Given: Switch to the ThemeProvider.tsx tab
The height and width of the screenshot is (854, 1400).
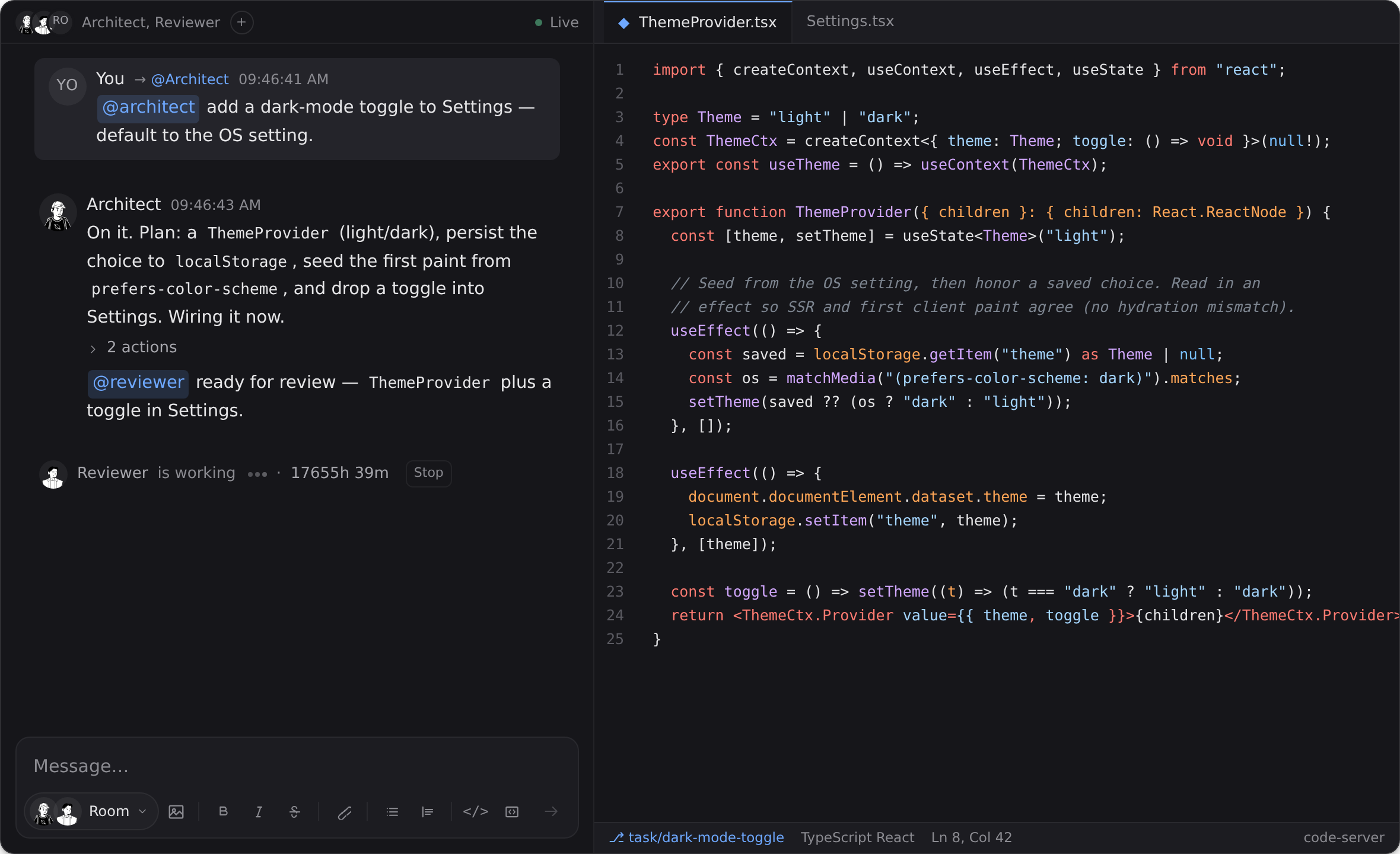Looking at the screenshot, I should tap(698, 23).
